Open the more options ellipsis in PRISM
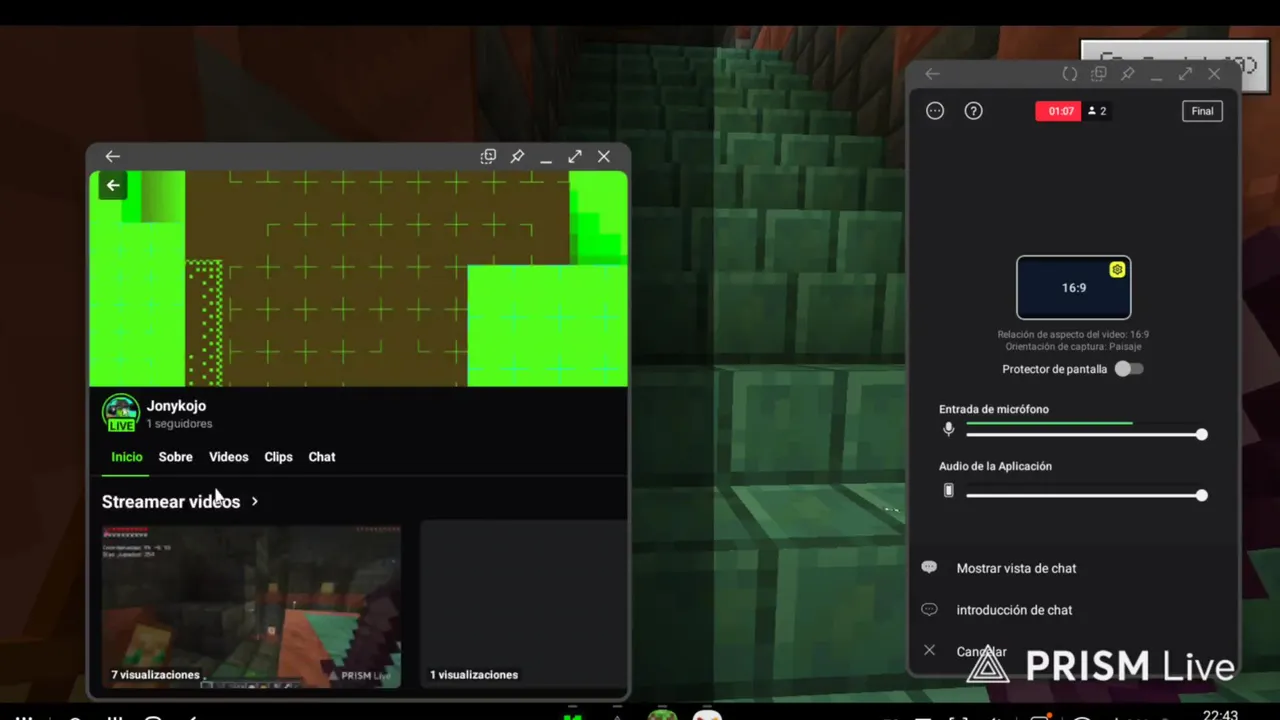The height and width of the screenshot is (720, 1280). pyautogui.click(x=935, y=111)
